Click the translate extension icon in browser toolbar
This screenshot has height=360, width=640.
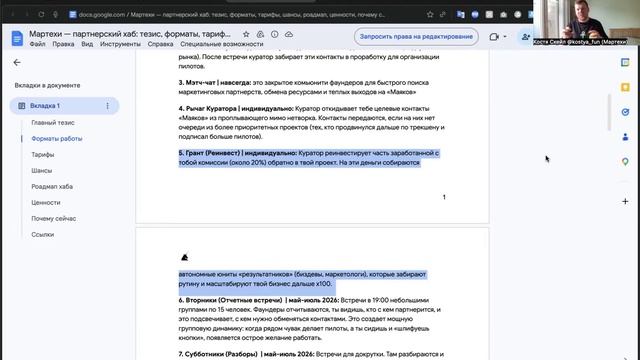click(x=461, y=14)
